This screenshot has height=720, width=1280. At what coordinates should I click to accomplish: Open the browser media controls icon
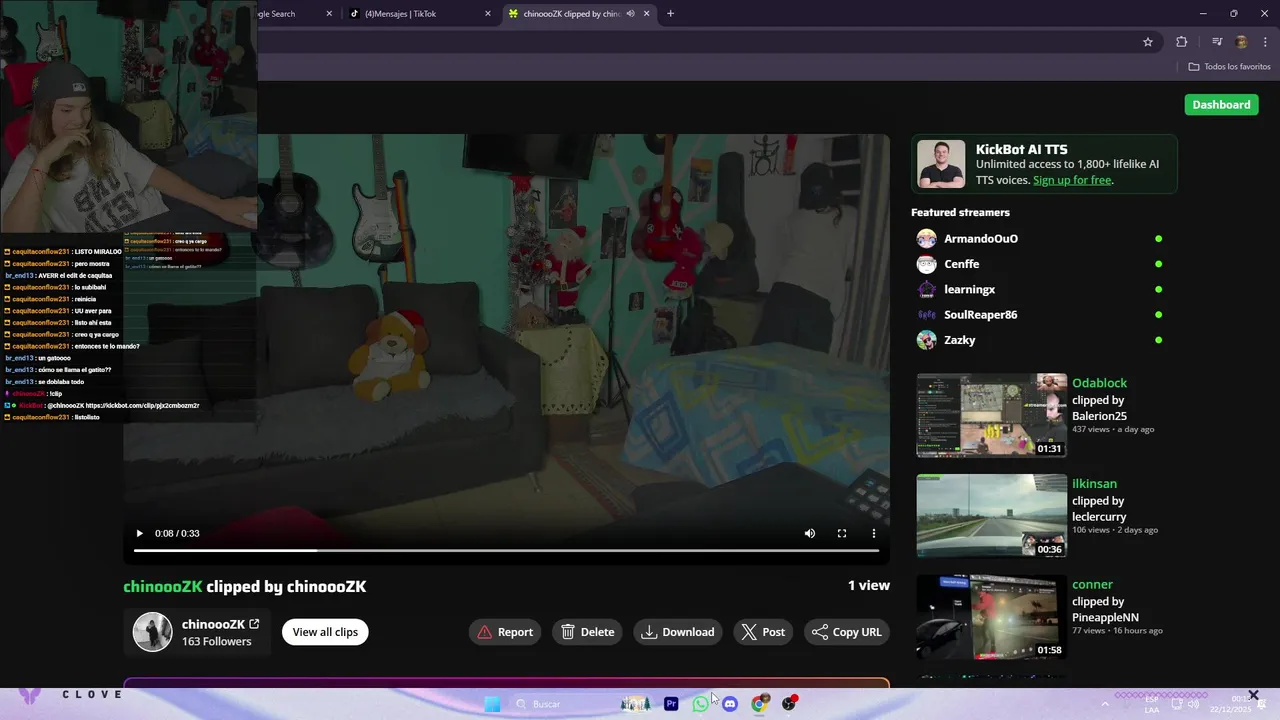(x=1217, y=42)
